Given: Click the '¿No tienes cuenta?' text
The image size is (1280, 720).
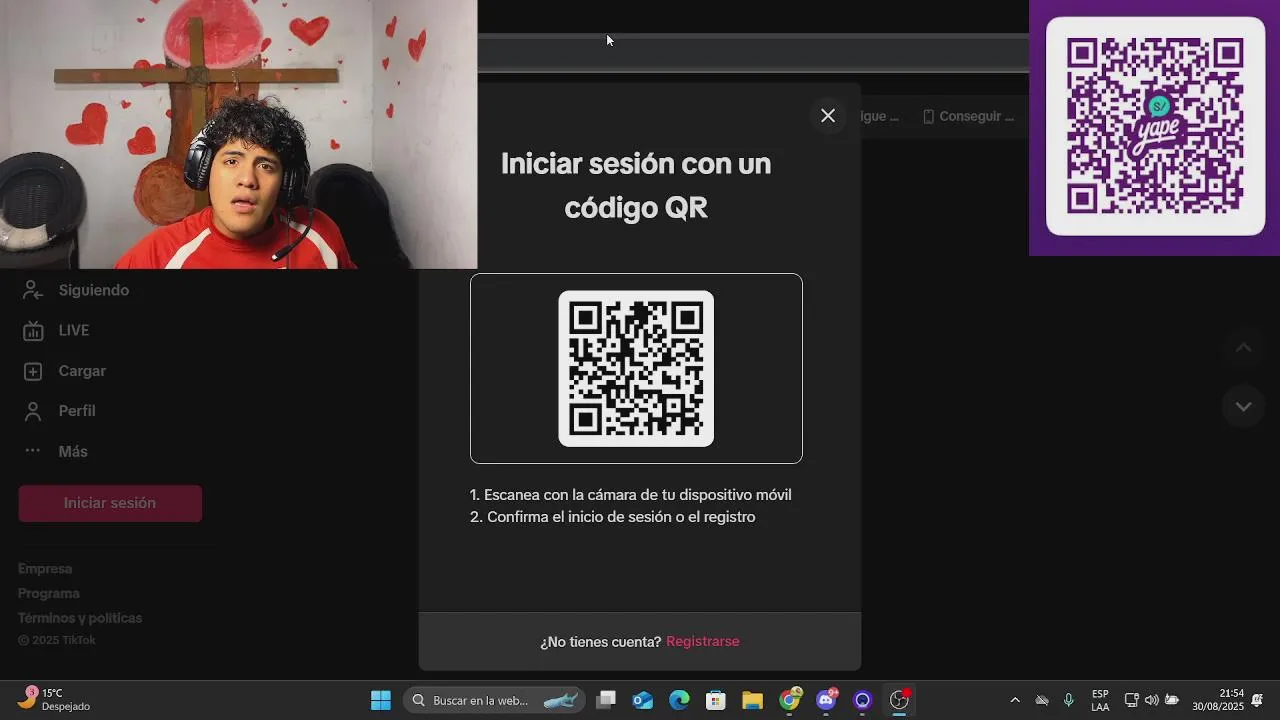Looking at the screenshot, I should [x=601, y=642].
